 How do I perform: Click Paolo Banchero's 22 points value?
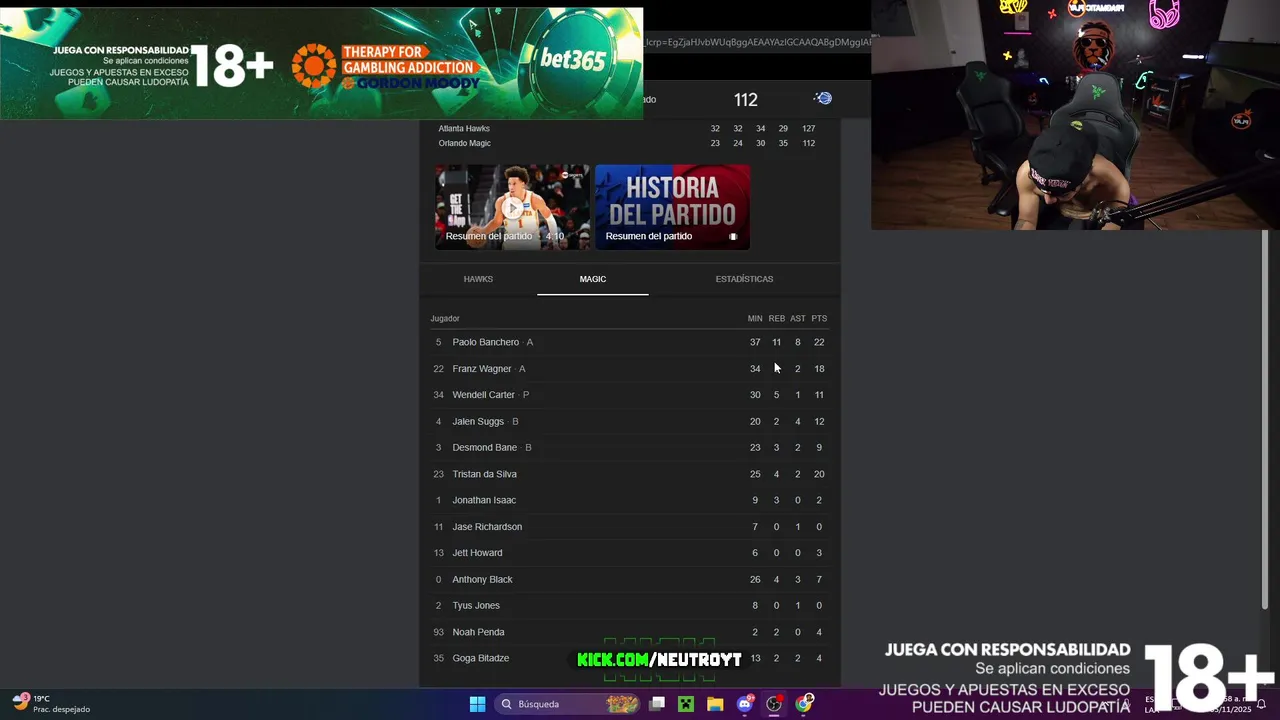[819, 342]
